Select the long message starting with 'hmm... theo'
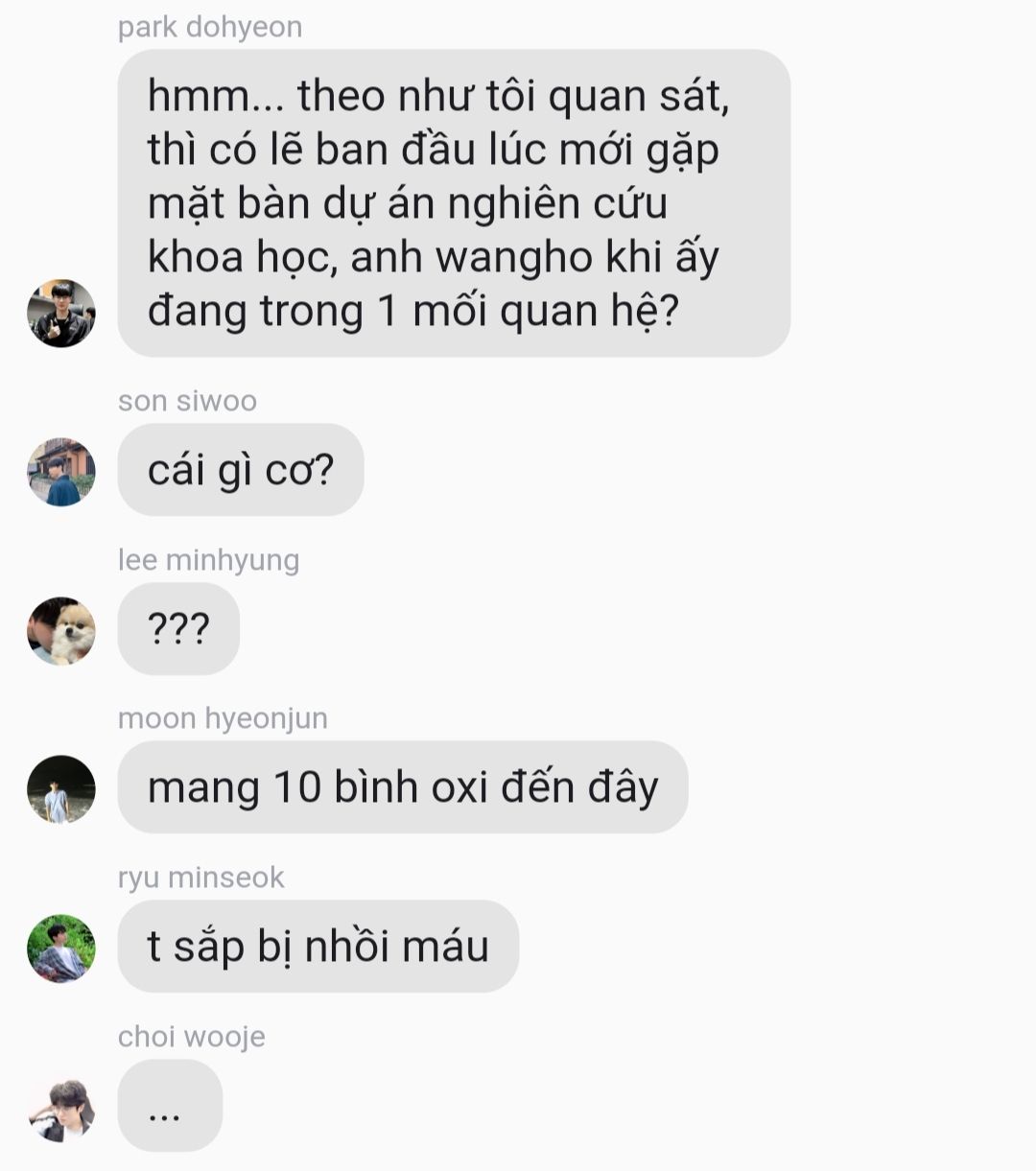Image resolution: width=1036 pixels, height=1171 pixels. tap(454, 203)
